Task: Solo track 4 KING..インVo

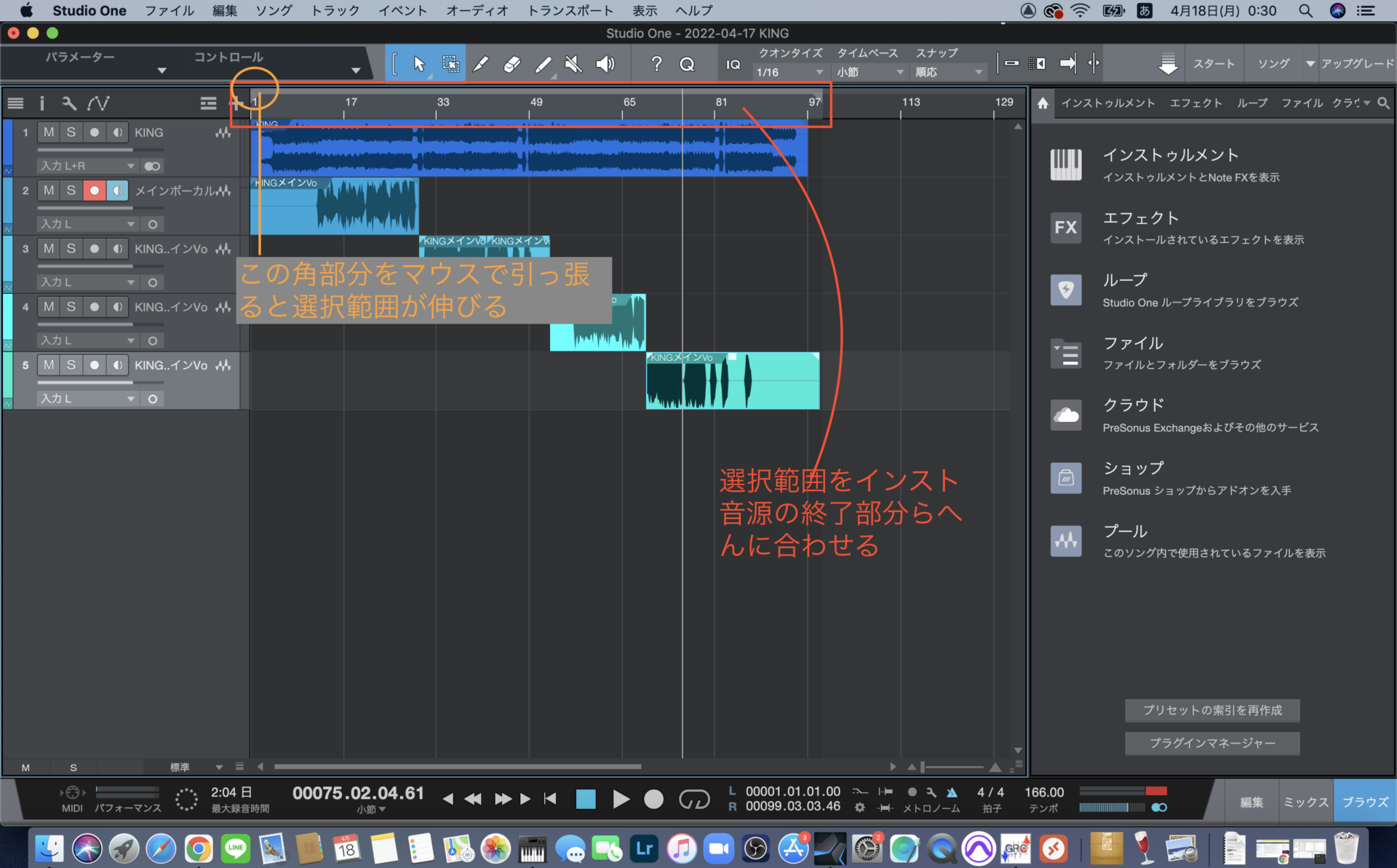Action: [71, 307]
